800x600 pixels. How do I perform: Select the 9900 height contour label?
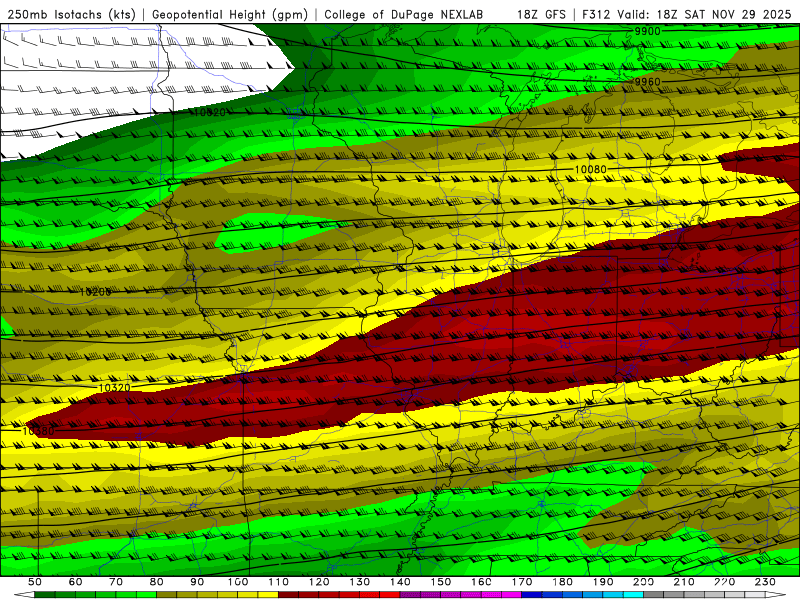pos(647,31)
